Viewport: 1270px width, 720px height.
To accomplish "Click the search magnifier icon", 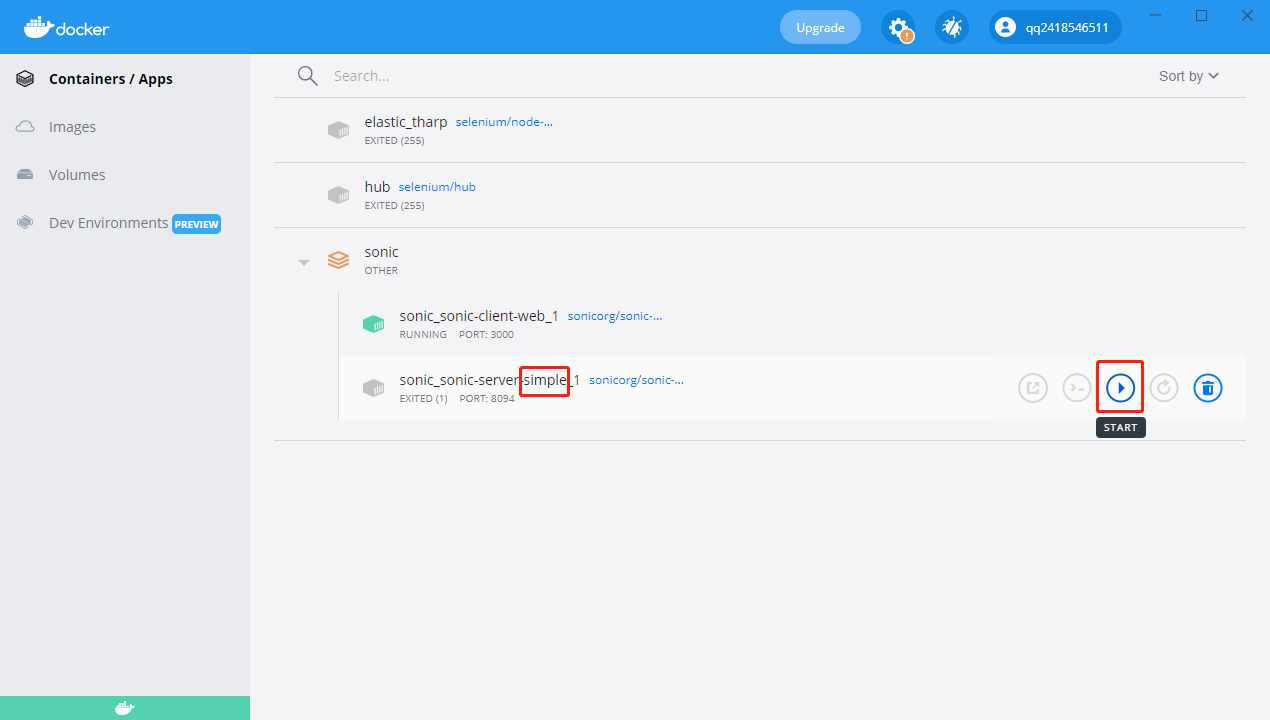I will point(308,76).
